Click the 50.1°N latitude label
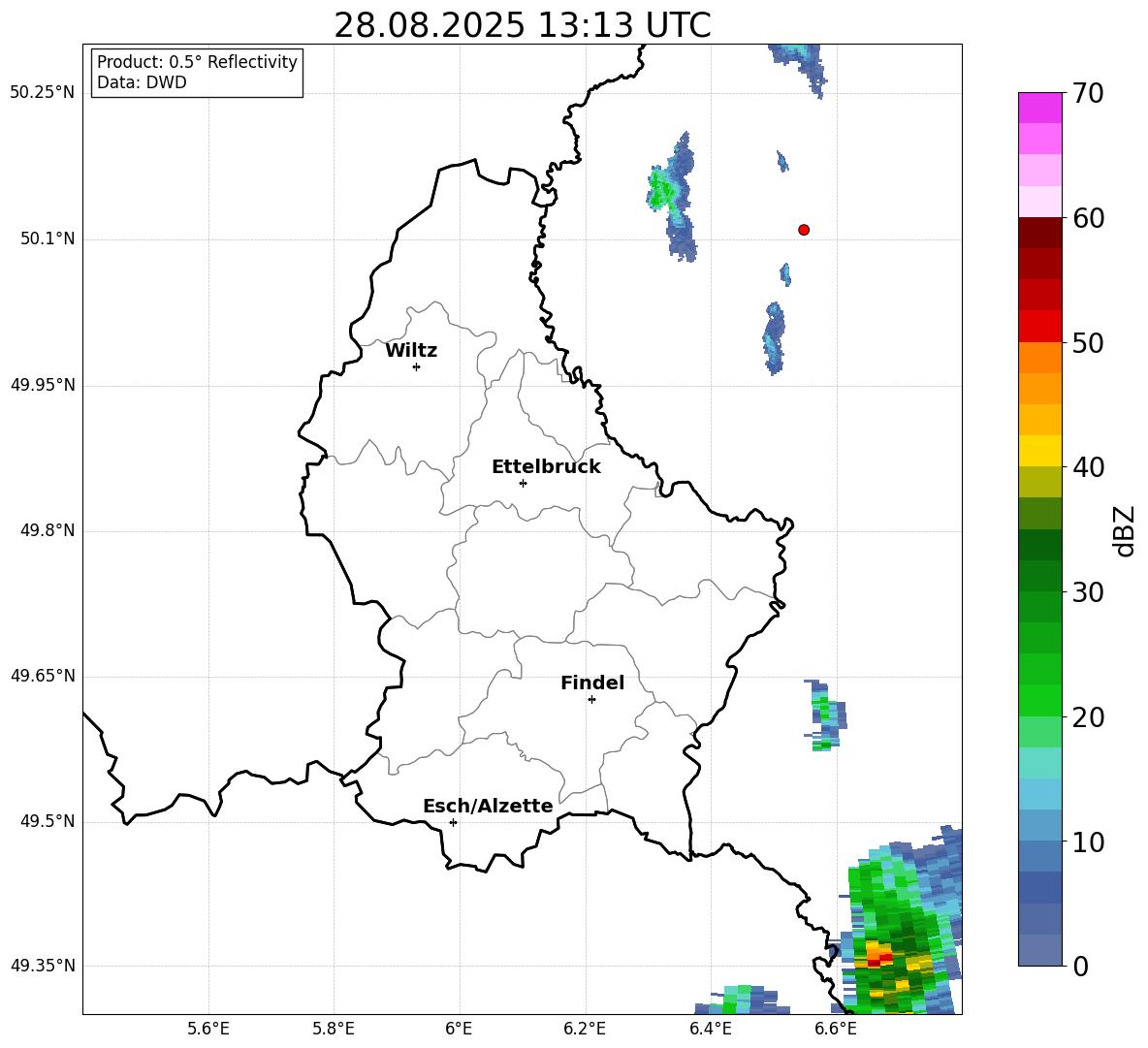This screenshot has height=1048, width=1148. tap(48, 238)
